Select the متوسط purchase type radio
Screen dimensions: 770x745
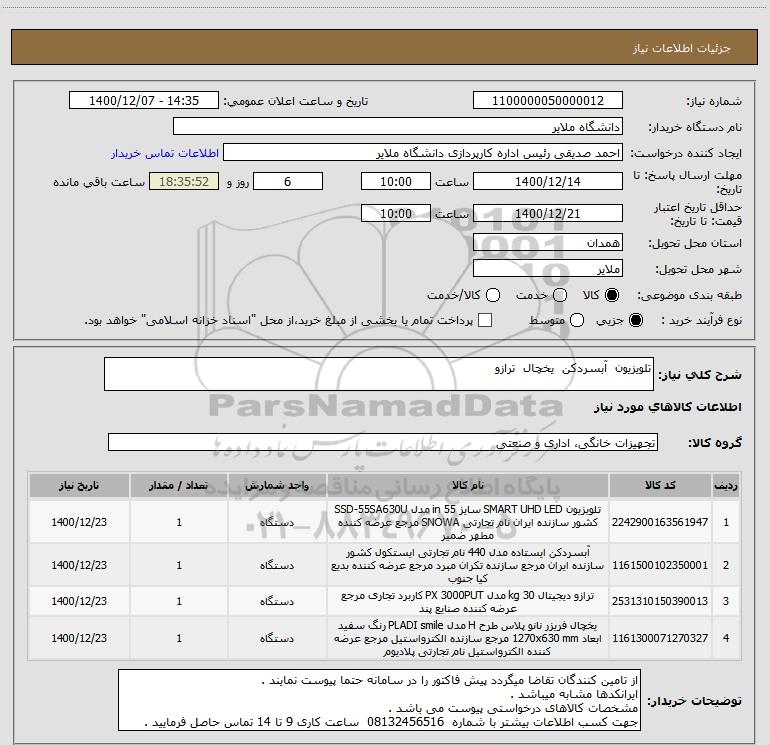click(x=577, y=320)
